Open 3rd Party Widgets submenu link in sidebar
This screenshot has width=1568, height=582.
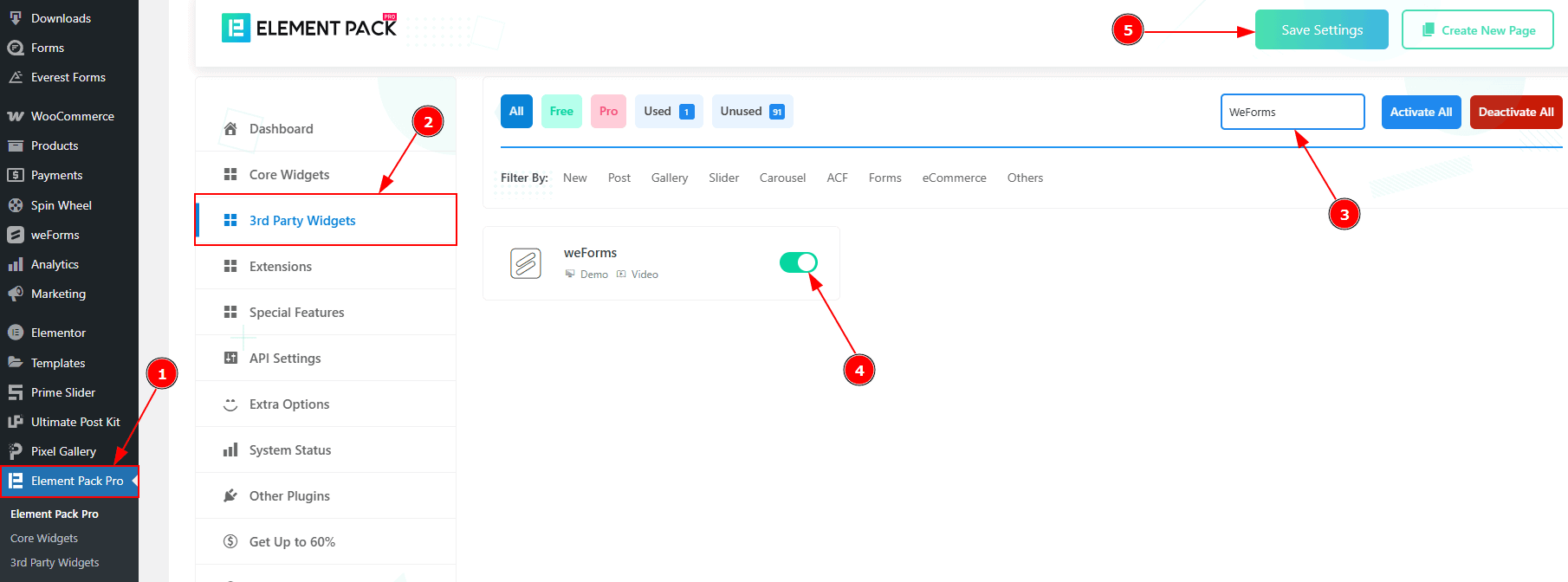55,562
